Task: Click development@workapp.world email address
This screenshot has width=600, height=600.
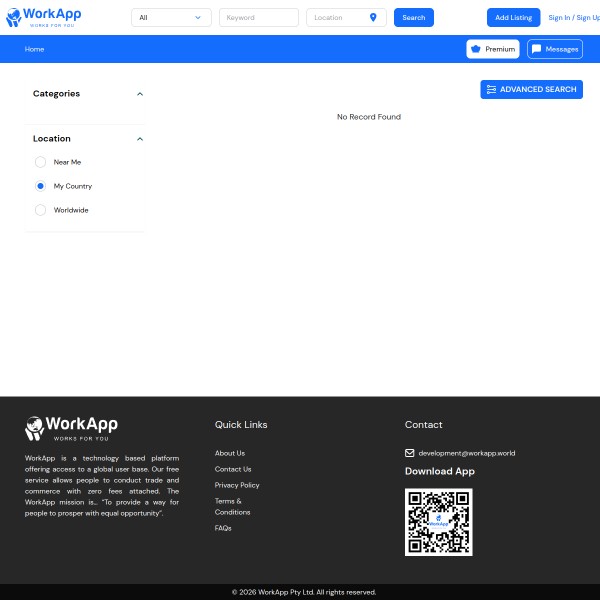Action: coord(467,453)
